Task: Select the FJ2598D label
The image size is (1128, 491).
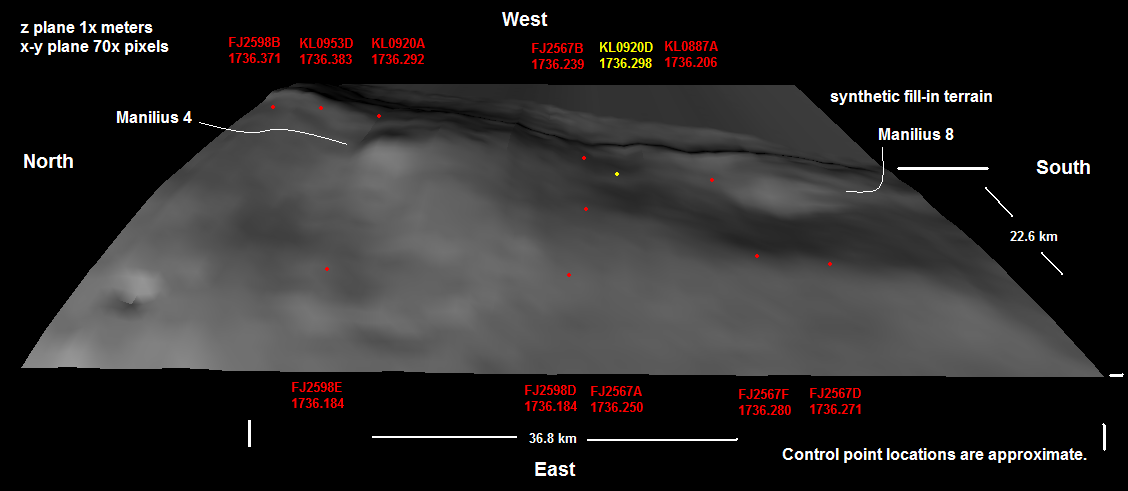Action: tap(551, 391)
